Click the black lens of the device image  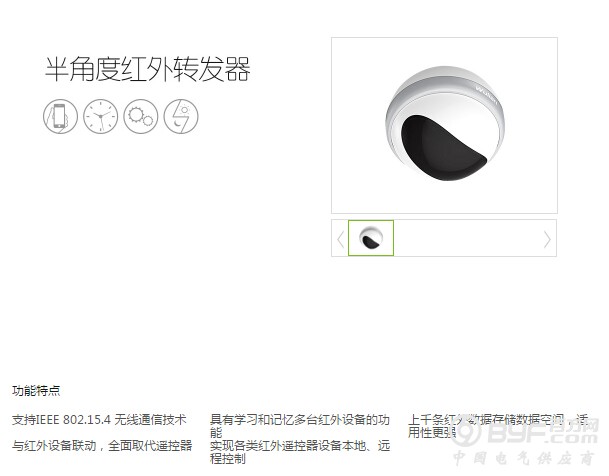pos(441,149)
